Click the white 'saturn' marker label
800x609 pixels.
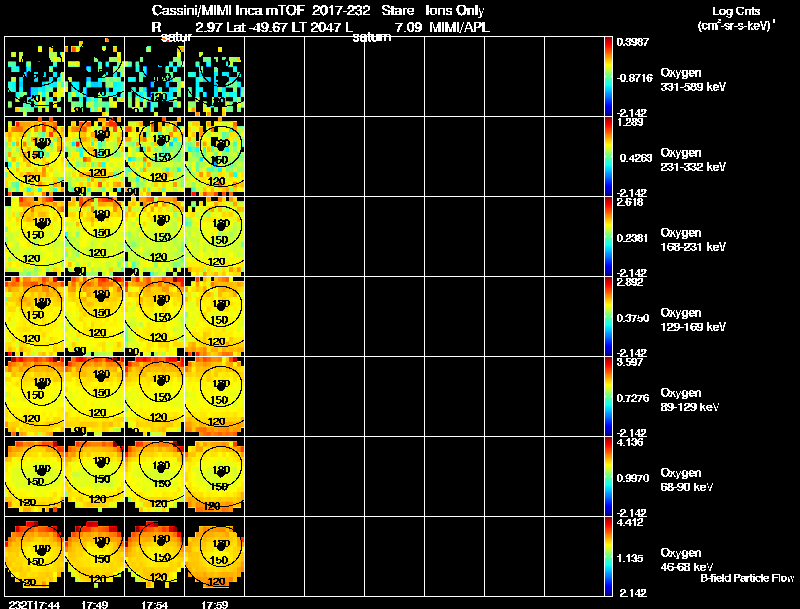pyautogui.click(x=372, y=37)
